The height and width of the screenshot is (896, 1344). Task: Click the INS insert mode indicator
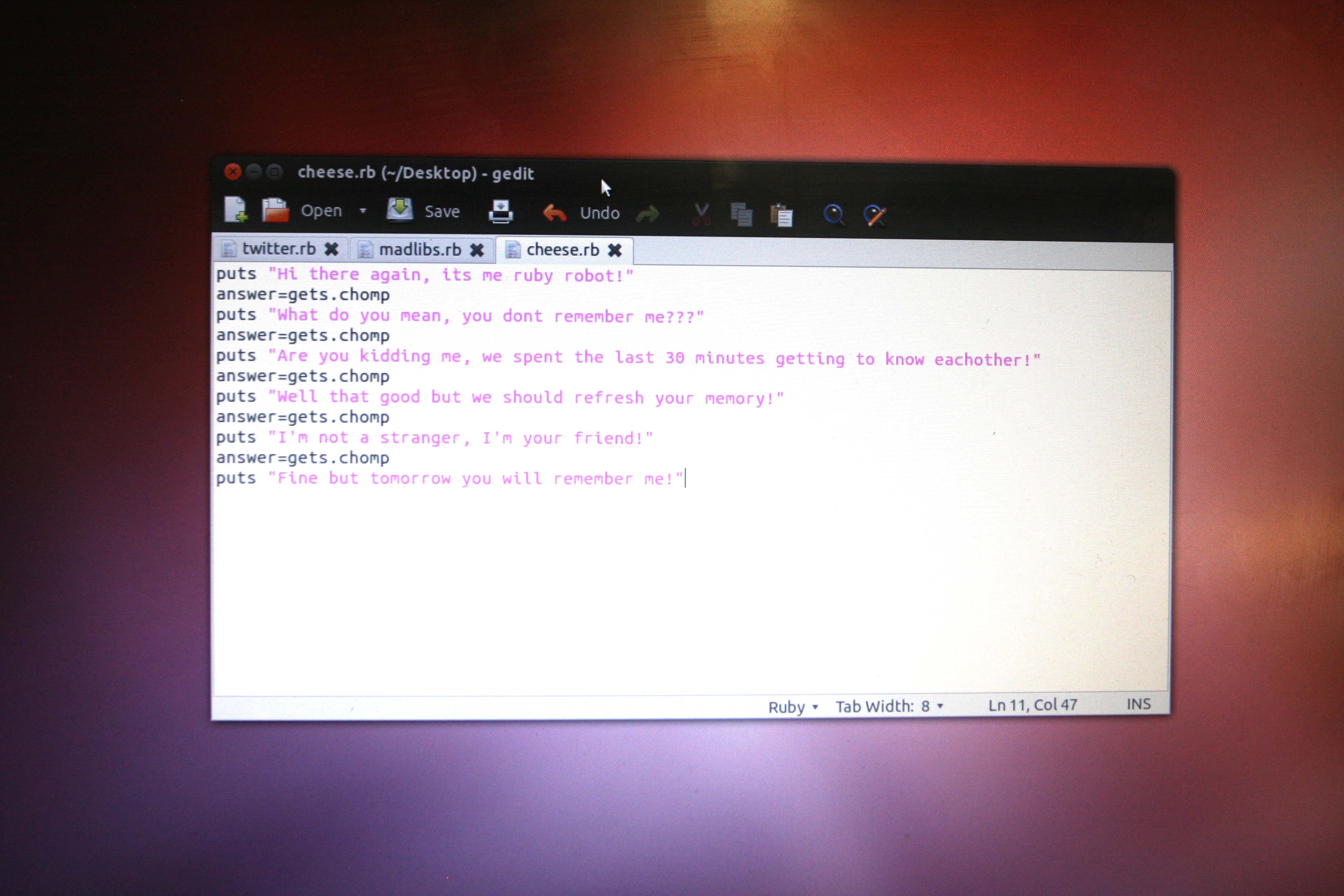coord(1138,704)
